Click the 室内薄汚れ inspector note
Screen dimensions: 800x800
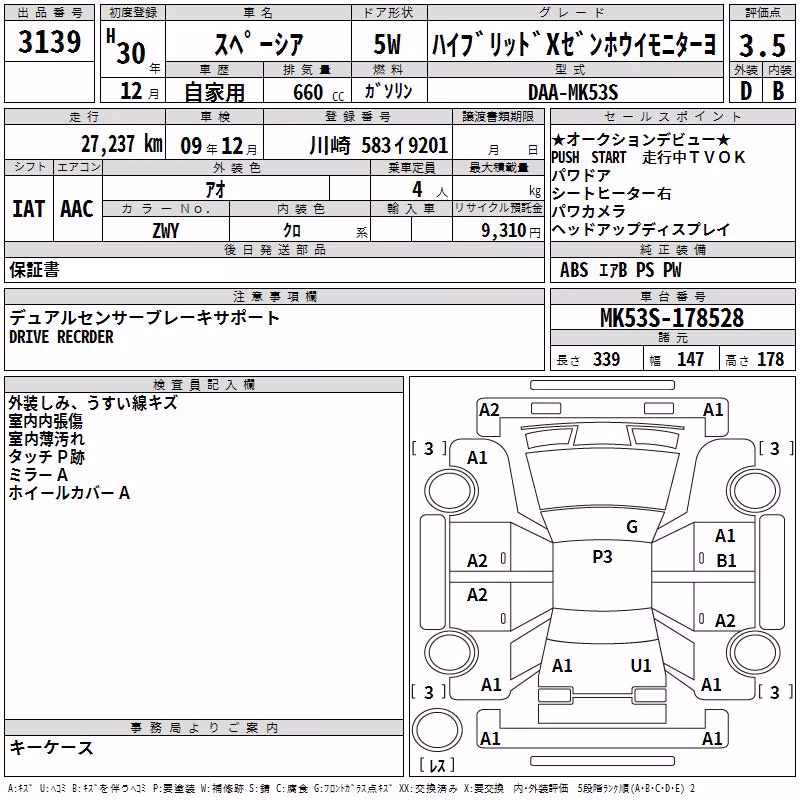pyautogui.click(x=46, y=439)
